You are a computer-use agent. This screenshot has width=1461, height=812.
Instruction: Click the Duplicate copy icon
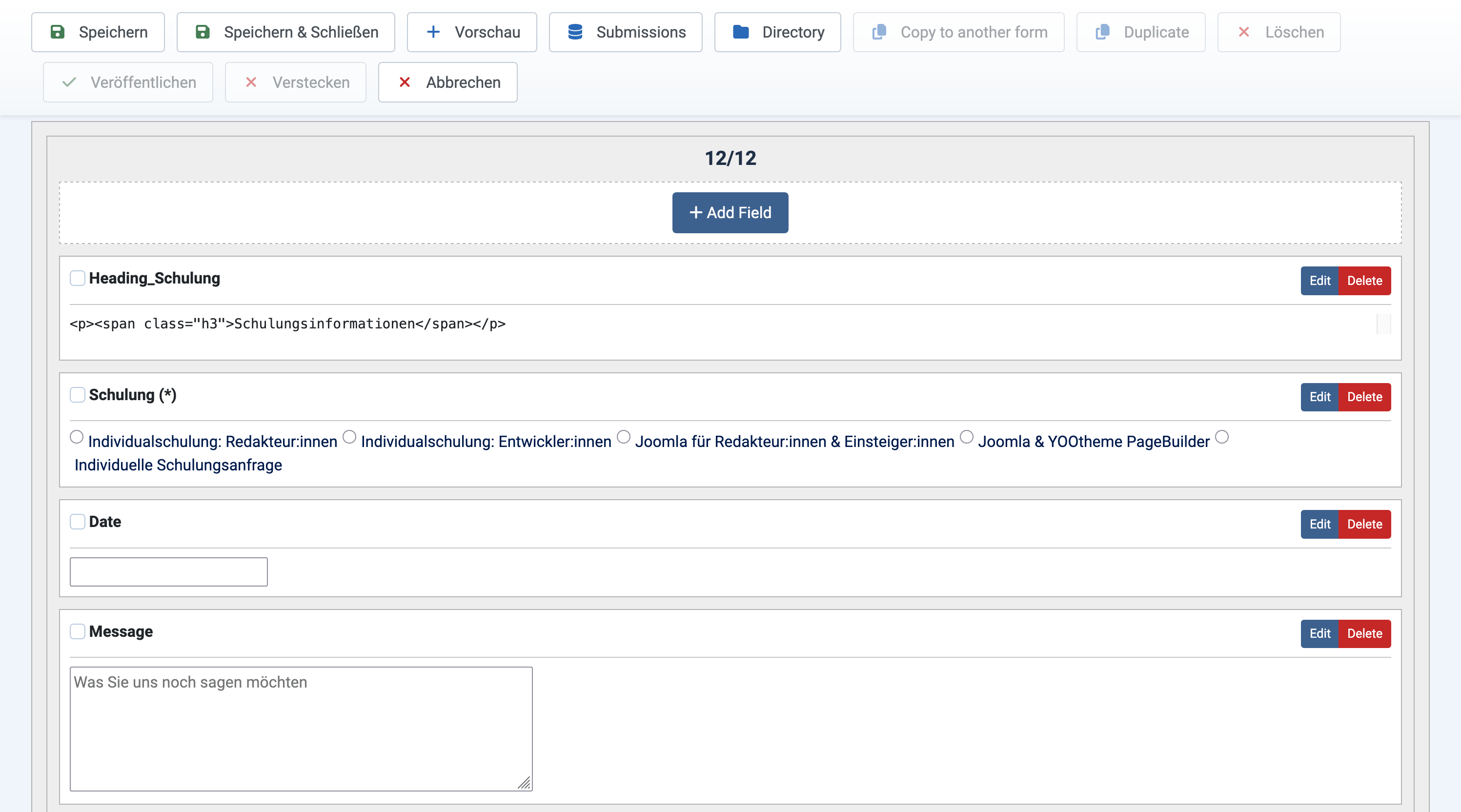tap(1102, 32)
